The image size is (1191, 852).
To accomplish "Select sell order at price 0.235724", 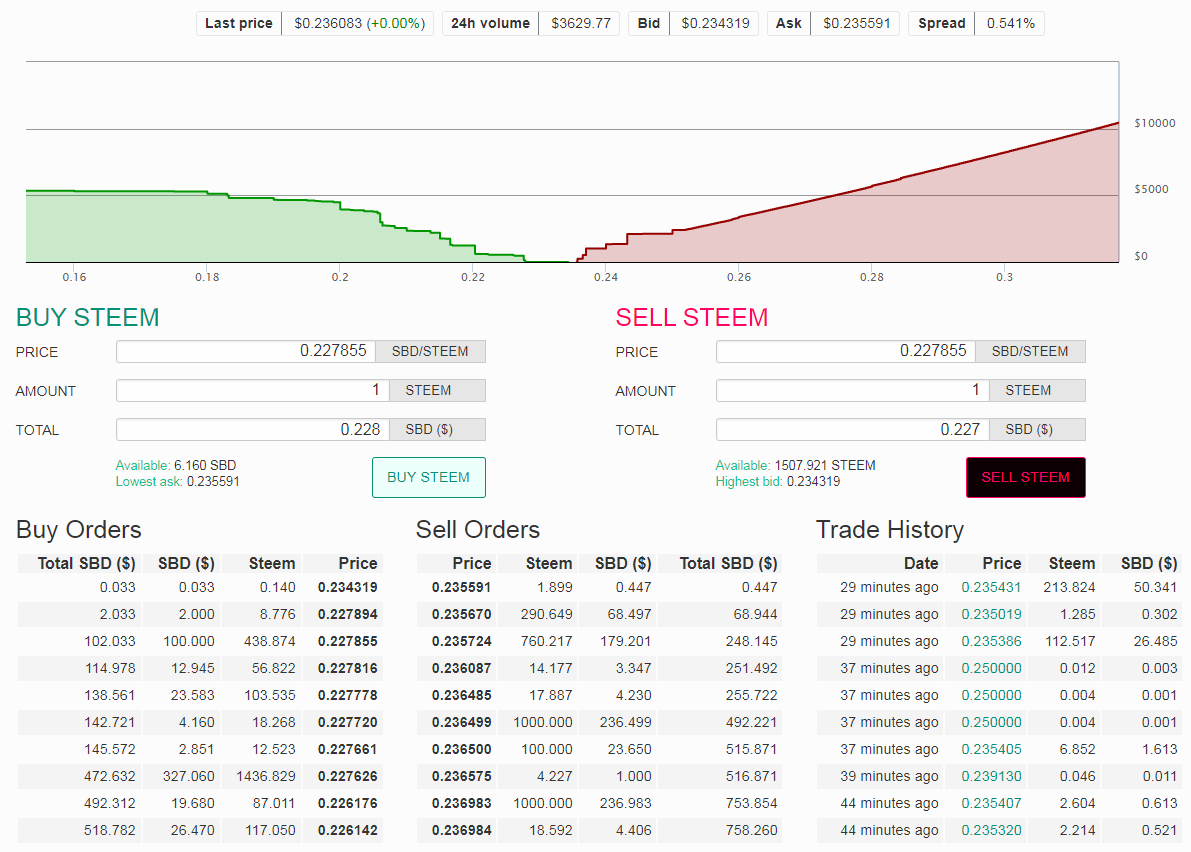I will 599,642.
